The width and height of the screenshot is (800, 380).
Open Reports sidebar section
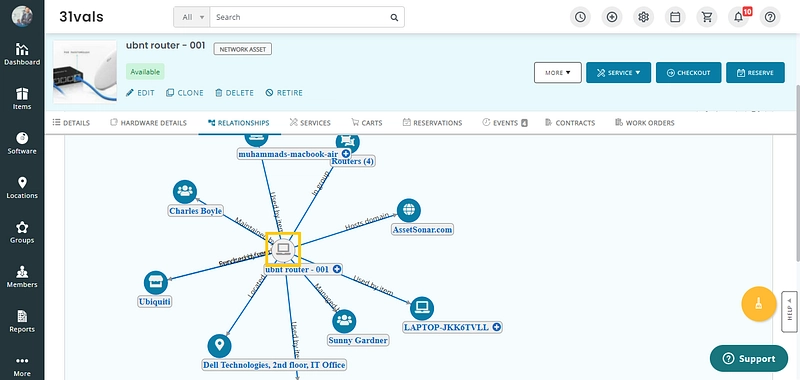tap(22, 321)
